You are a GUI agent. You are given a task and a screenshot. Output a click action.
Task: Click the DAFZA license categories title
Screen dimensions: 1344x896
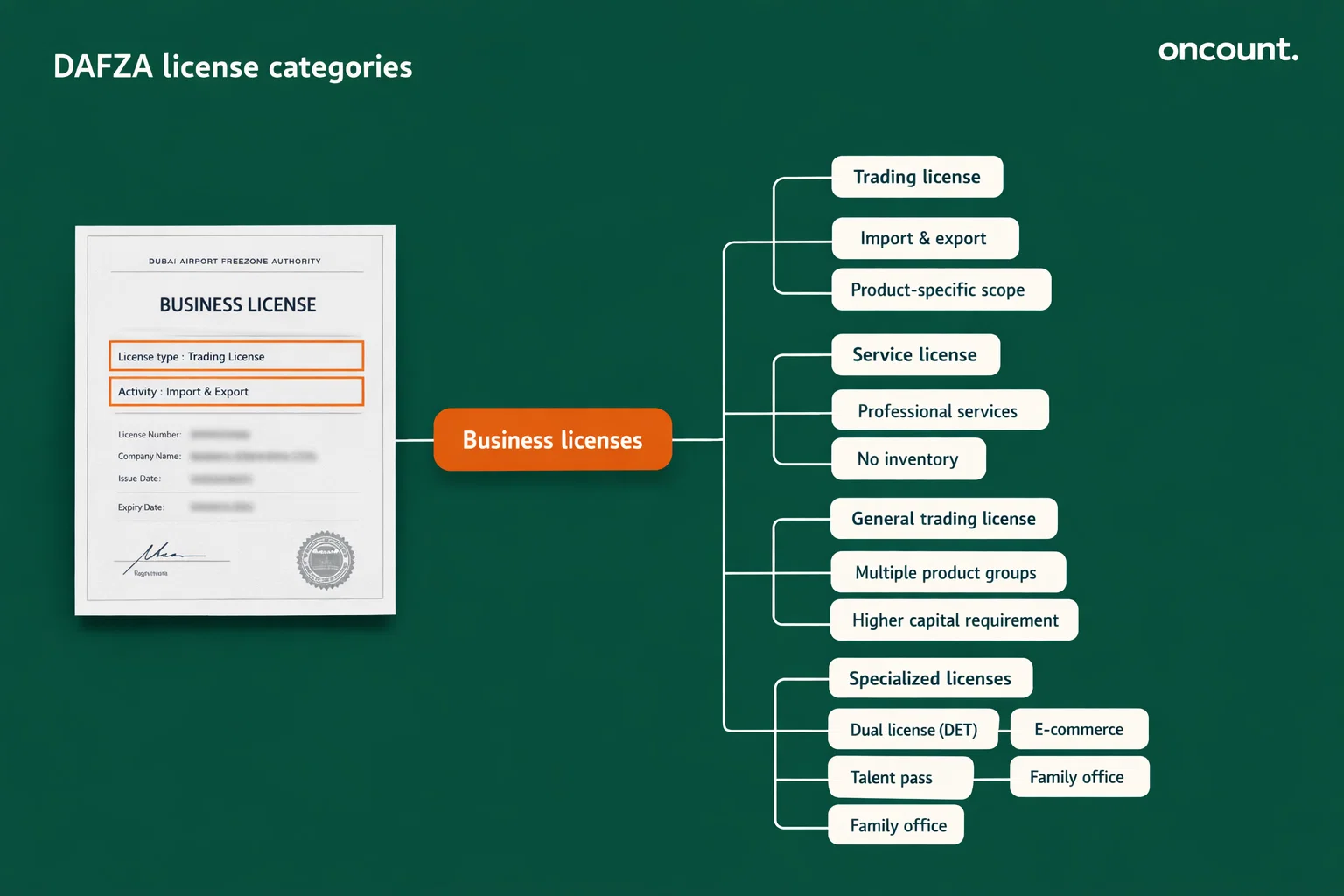pyautogui.click(x=232, y=66)
